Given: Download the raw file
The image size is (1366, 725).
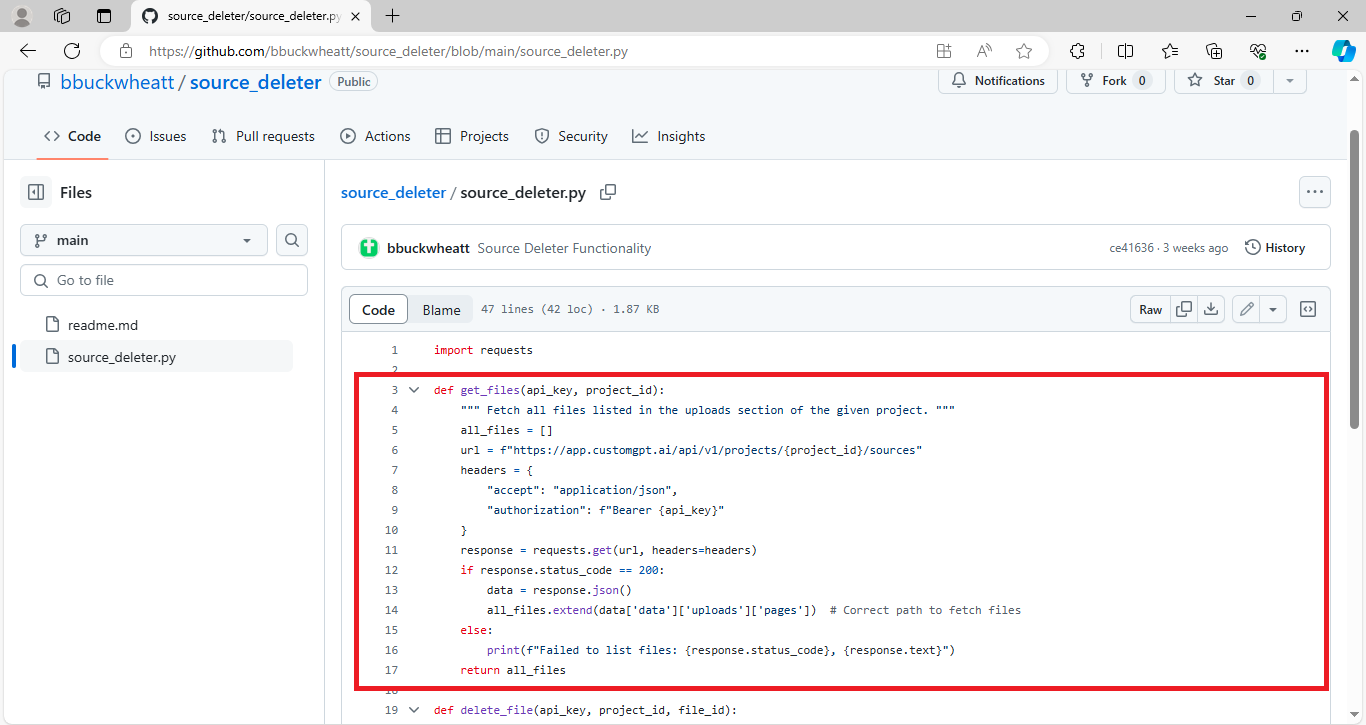Looking at the screenshot, I should (x=1211, y=309).
